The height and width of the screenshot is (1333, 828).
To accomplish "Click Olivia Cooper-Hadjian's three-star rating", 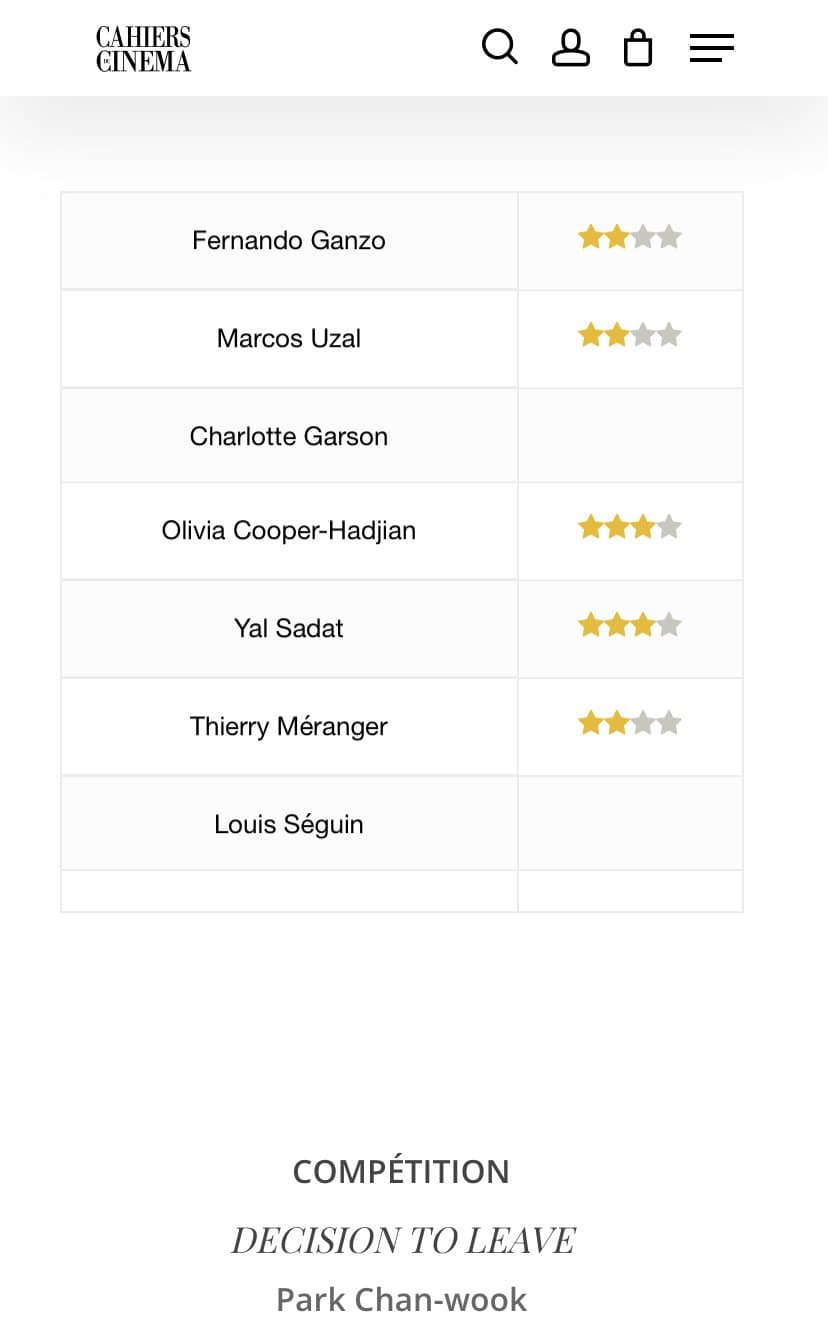I will [x=630, y=528].
